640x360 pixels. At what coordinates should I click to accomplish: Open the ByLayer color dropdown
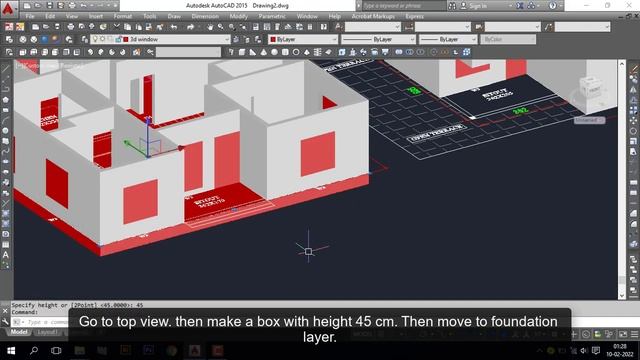tap(334, 39)
